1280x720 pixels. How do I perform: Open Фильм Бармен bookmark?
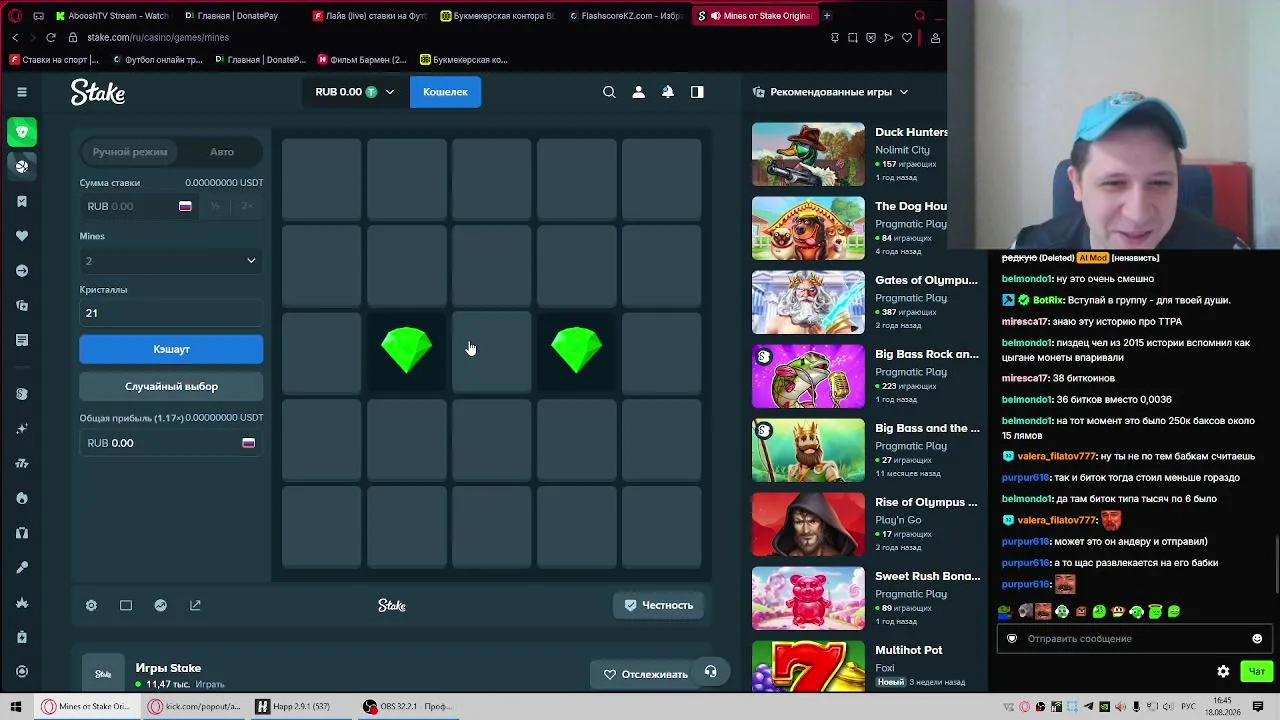click(362, 59)
